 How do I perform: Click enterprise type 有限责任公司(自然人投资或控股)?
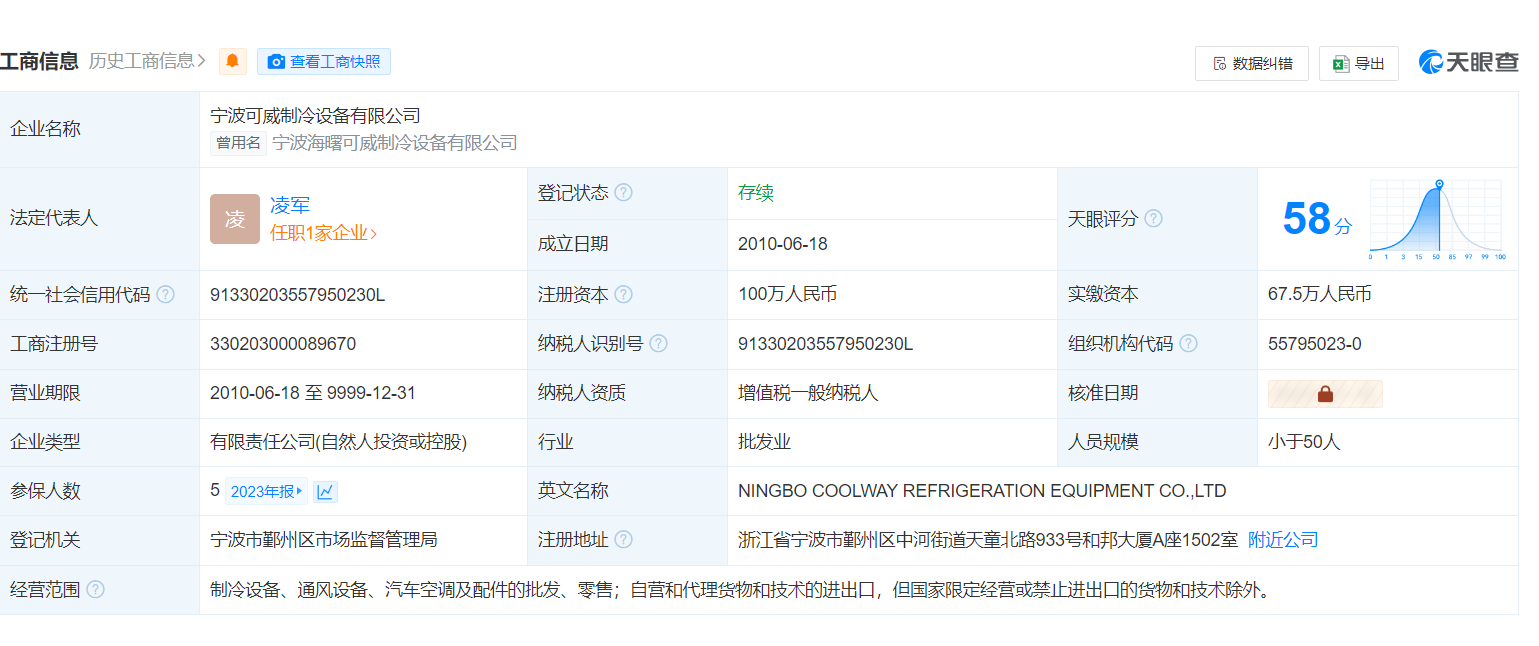click(x=338, y=442)
